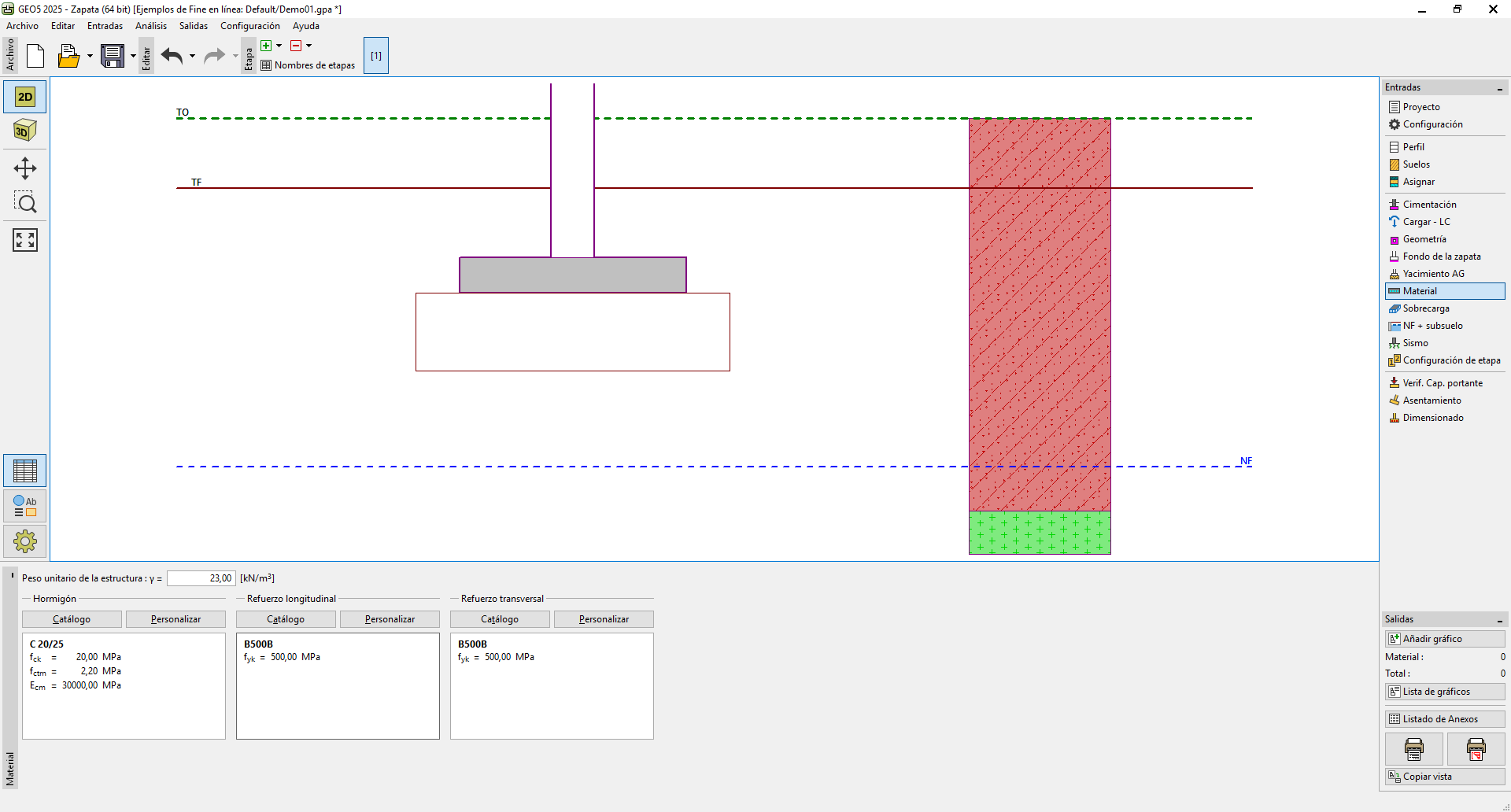This screenshot has height=812, width=1511.
Task: Select construction stage [1] toggle
Action: [376, 56]
